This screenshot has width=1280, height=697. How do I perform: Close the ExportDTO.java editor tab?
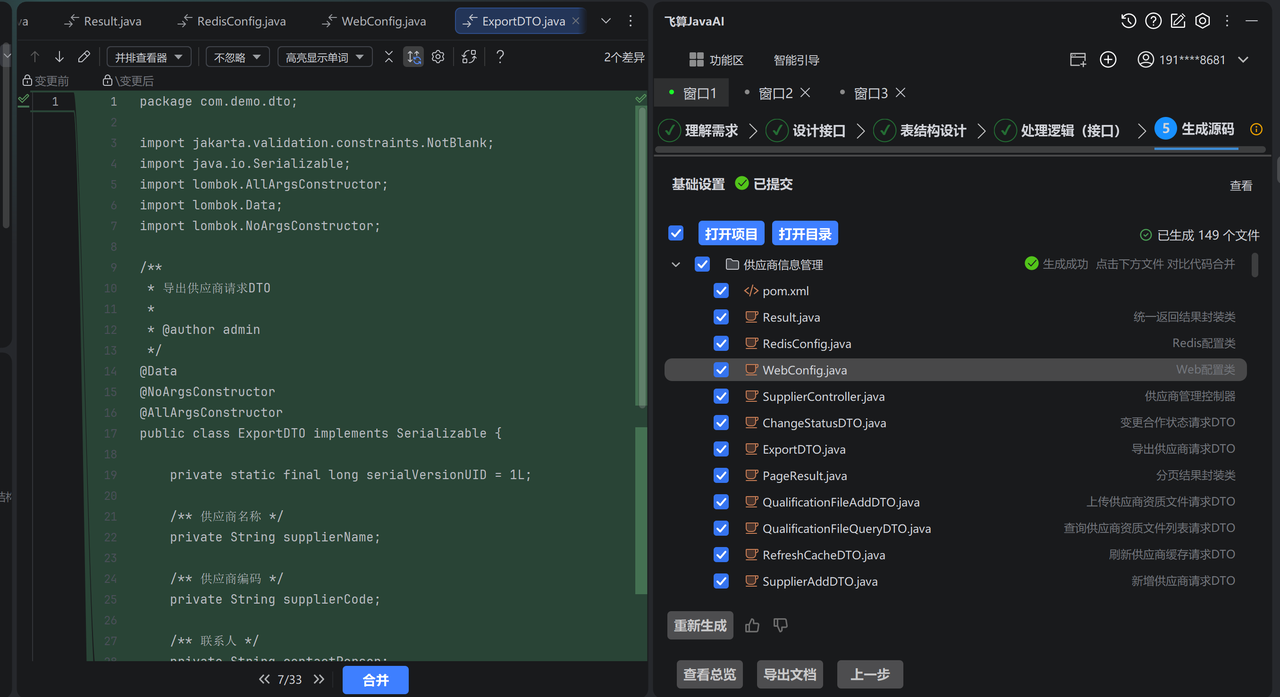[x=576, y=21]
